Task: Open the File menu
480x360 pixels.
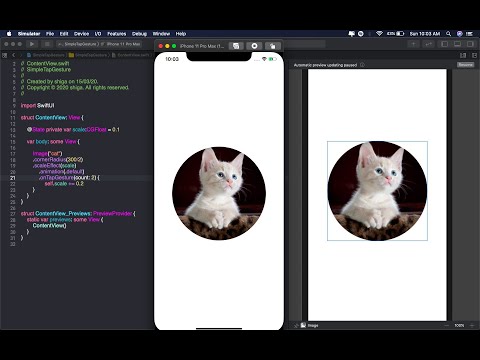Action: [x=50, y=34]
